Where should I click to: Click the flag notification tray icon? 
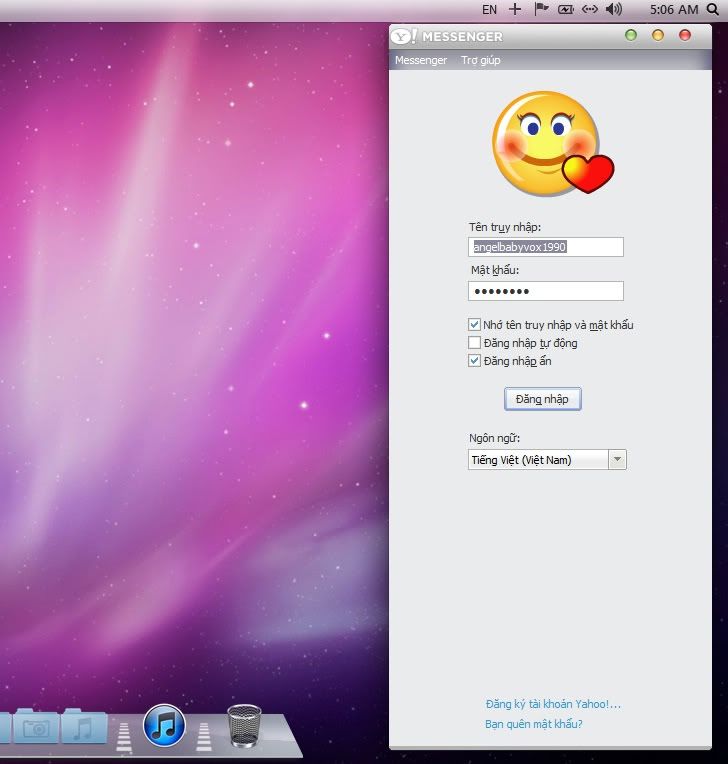[541, 10]
